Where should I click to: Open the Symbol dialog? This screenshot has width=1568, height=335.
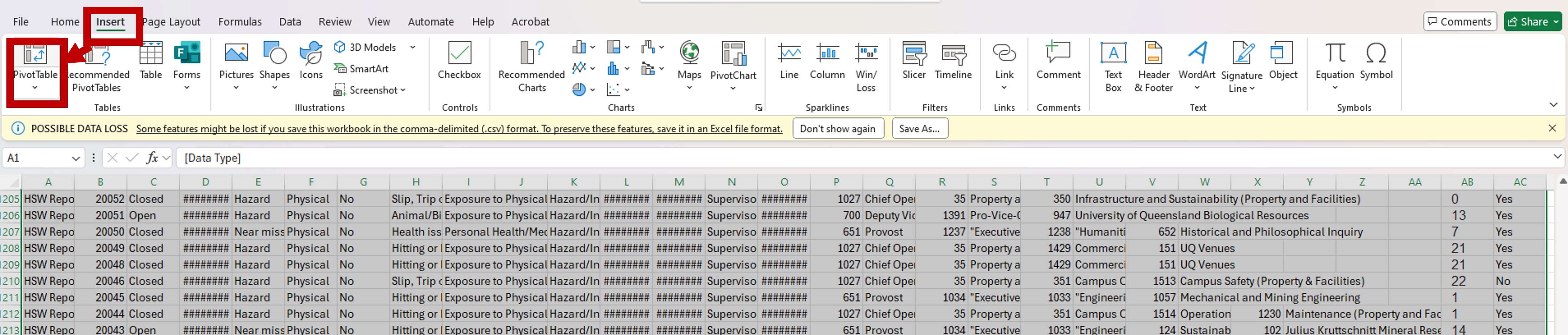click(x=1376, y=61)
